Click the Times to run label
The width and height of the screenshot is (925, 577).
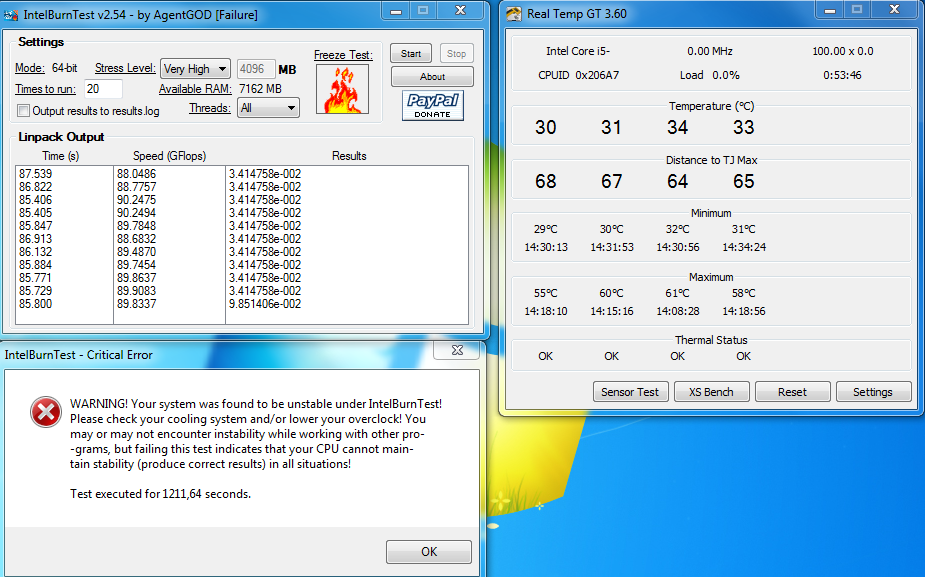(45, 89)
